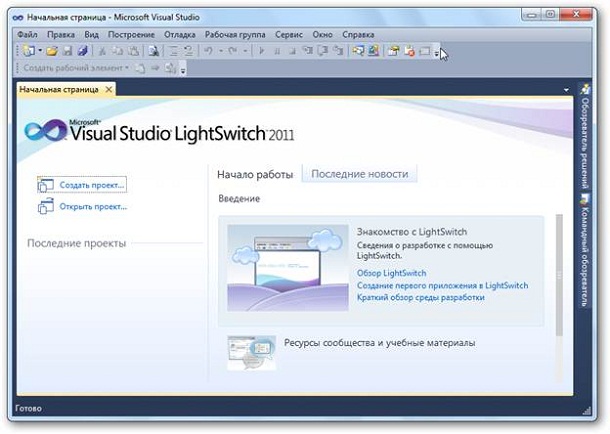Image resolution: width=610 pixels, height=434 pixels.
Task: Expand the Обозреватель решений side panel
Action: pyautogui.click(x=584, y=136)
